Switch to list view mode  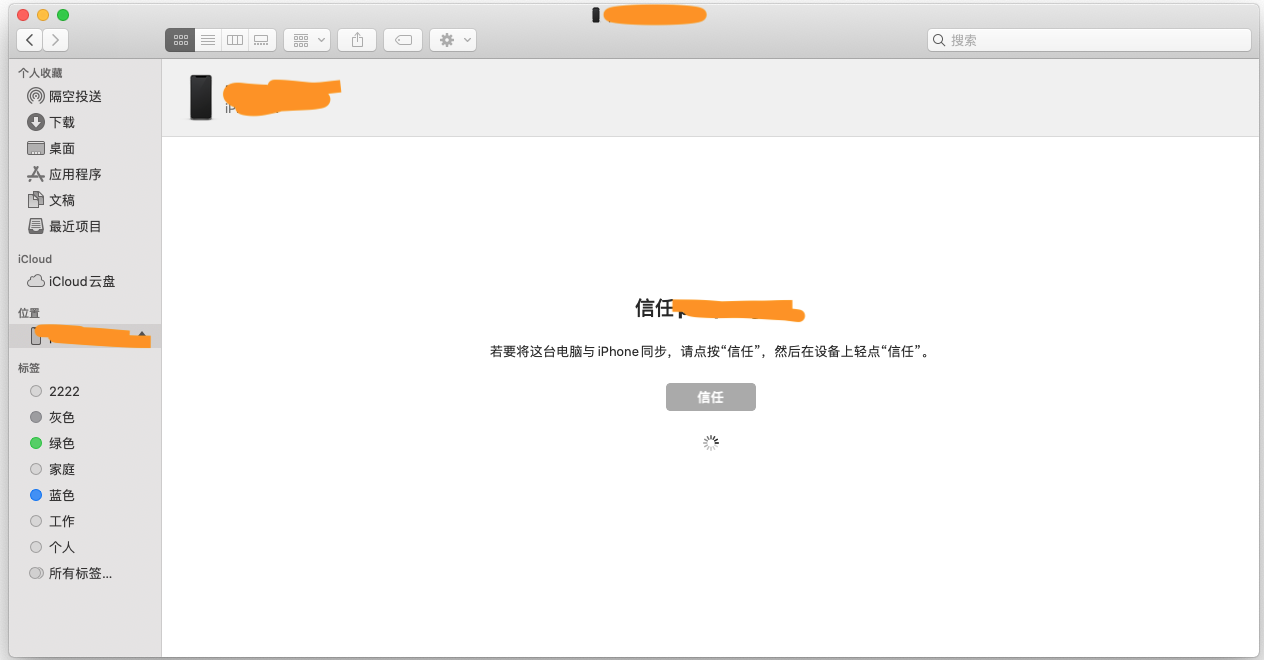pyautogui.click(x=208, y=40)
